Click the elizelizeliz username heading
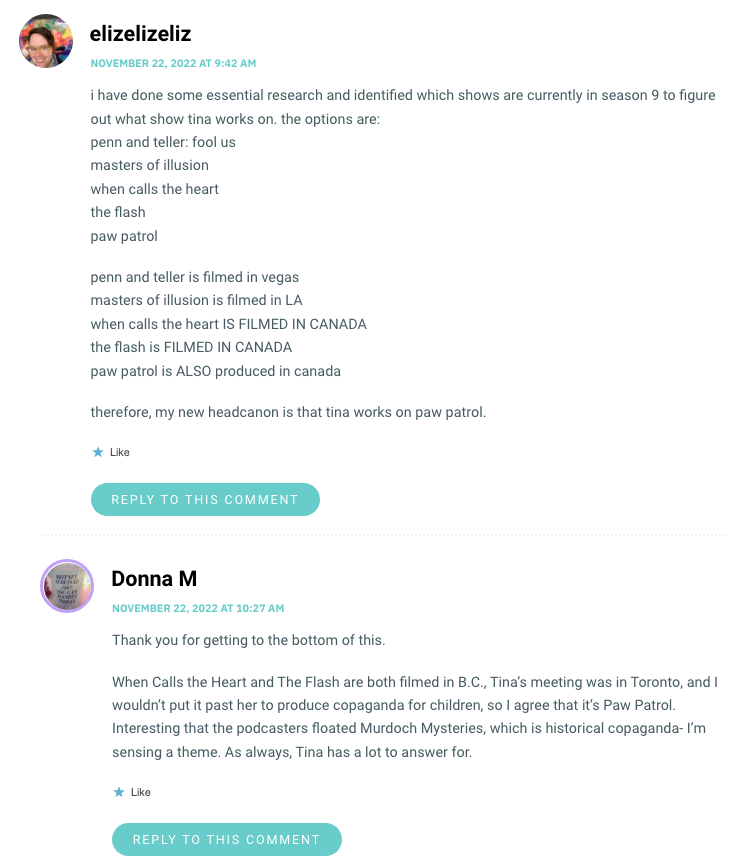 [x=141, y=34]
